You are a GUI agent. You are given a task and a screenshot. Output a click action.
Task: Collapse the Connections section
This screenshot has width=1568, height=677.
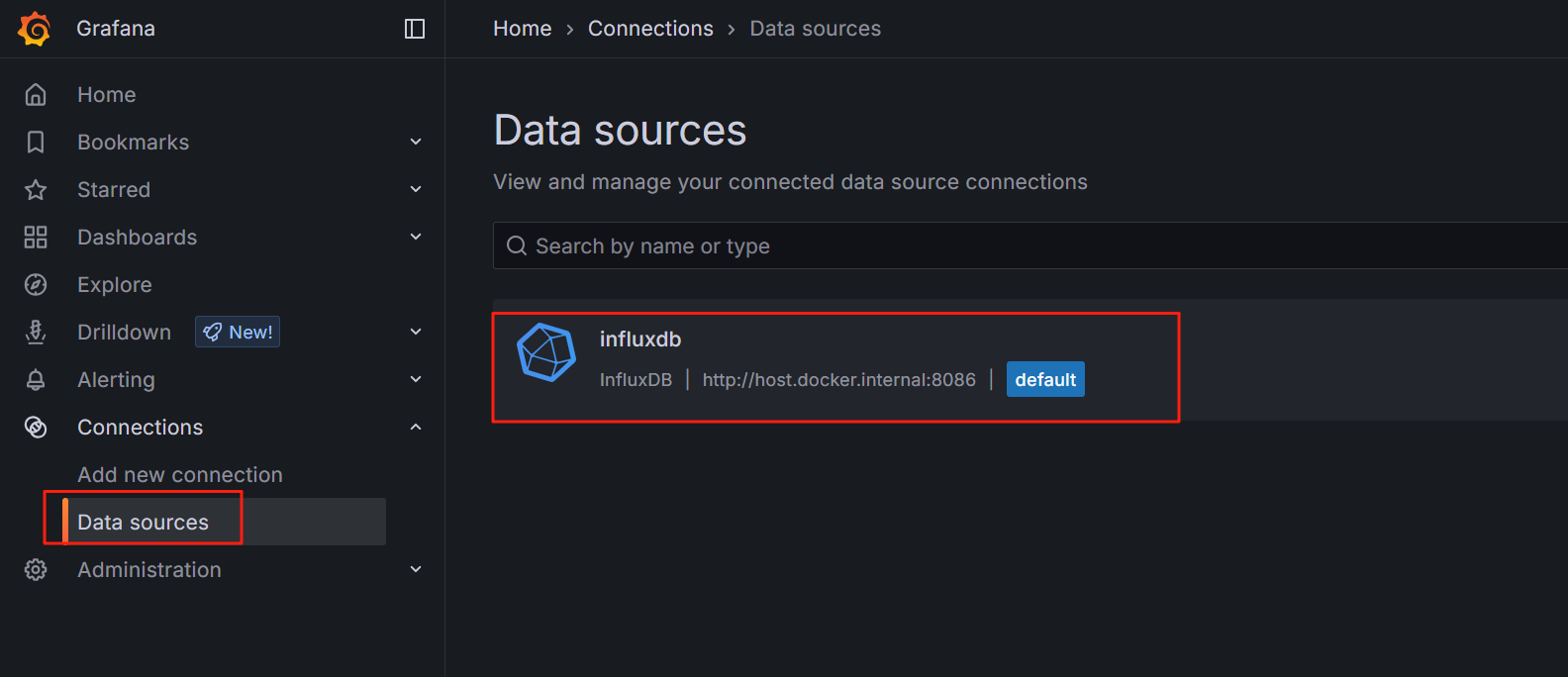coord(416,427)
